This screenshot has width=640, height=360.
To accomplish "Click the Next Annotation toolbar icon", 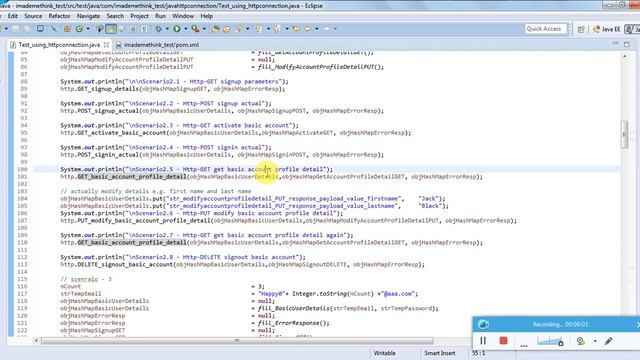I will [259, 29].
